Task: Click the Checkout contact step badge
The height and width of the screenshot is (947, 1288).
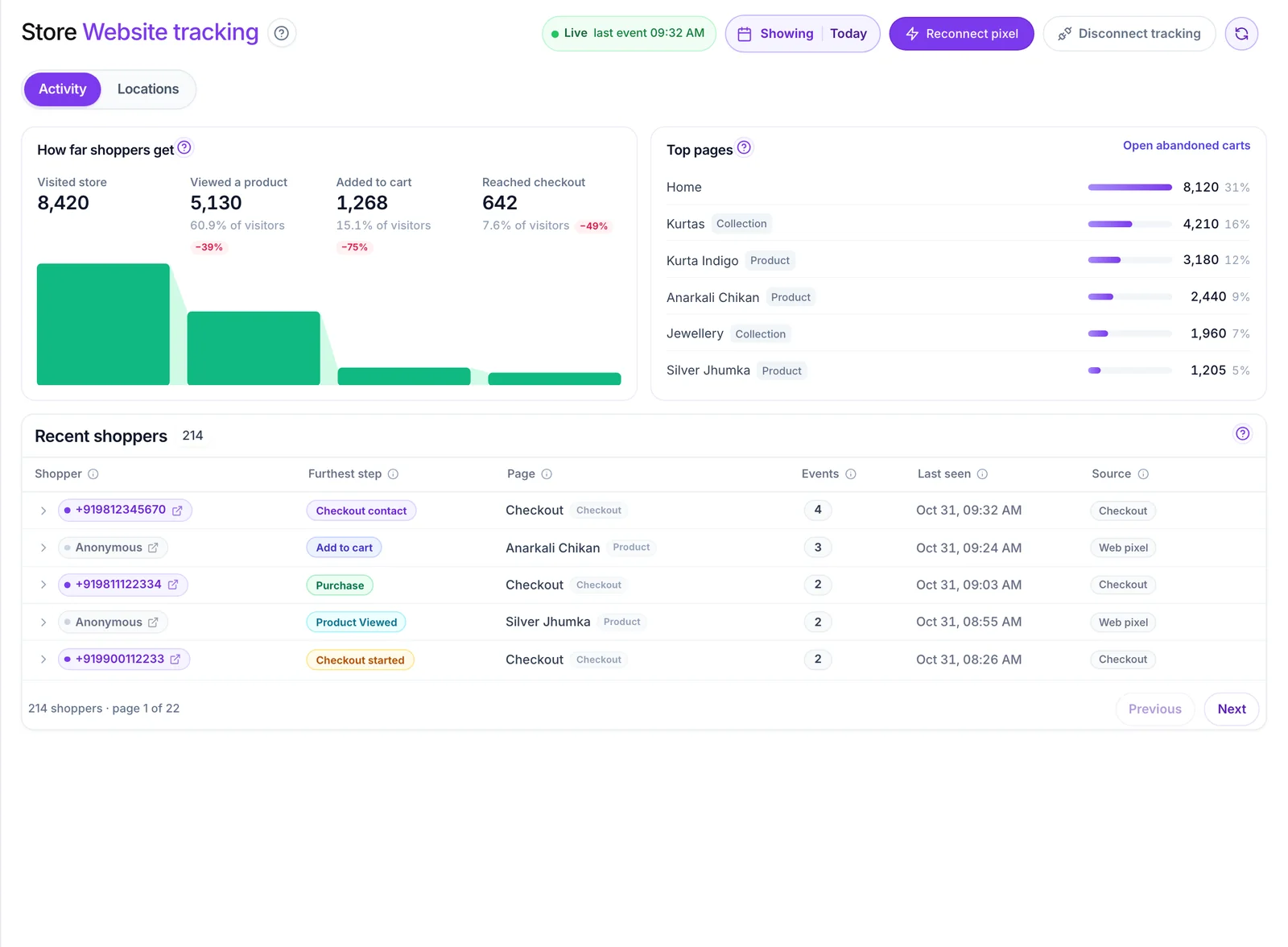Action: click(x=361, y=511)
